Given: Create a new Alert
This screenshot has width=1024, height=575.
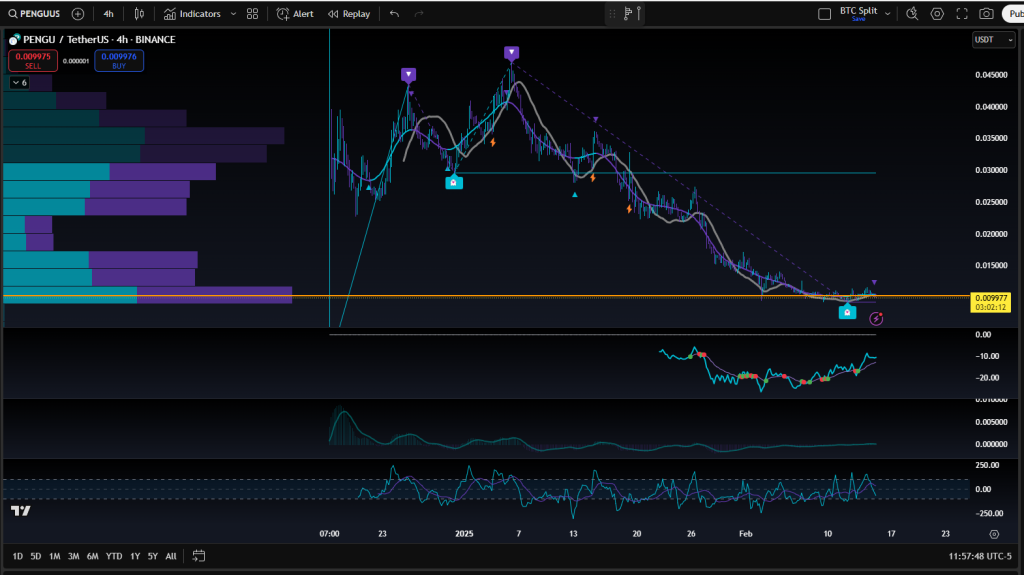Looking at the screenshot, I should [x=295, y=14].
